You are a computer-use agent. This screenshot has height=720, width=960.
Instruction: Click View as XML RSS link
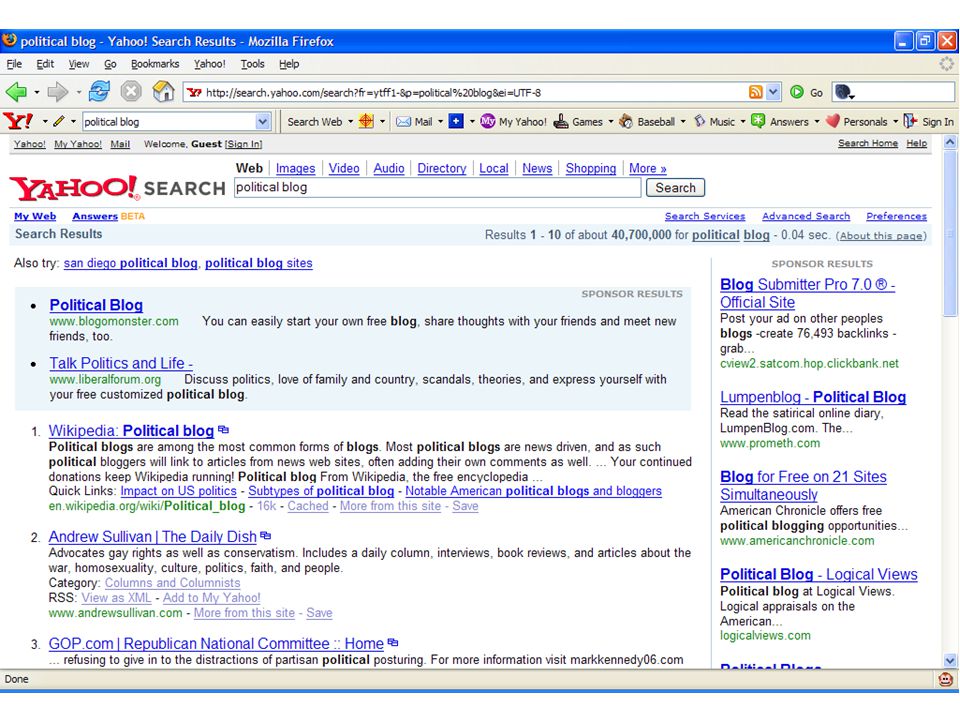[116, 598]
